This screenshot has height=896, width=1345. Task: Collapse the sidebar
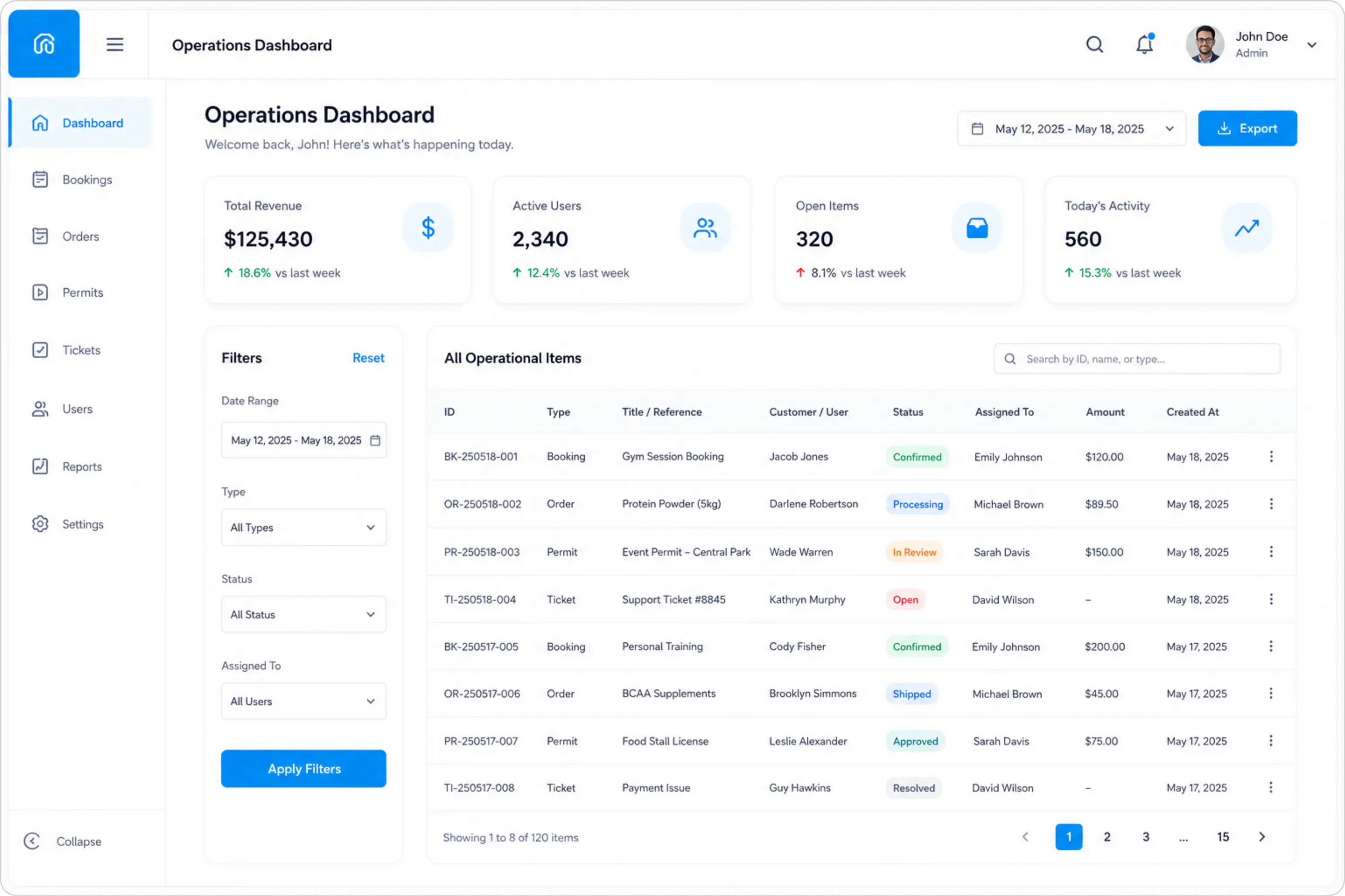(63, 841)
